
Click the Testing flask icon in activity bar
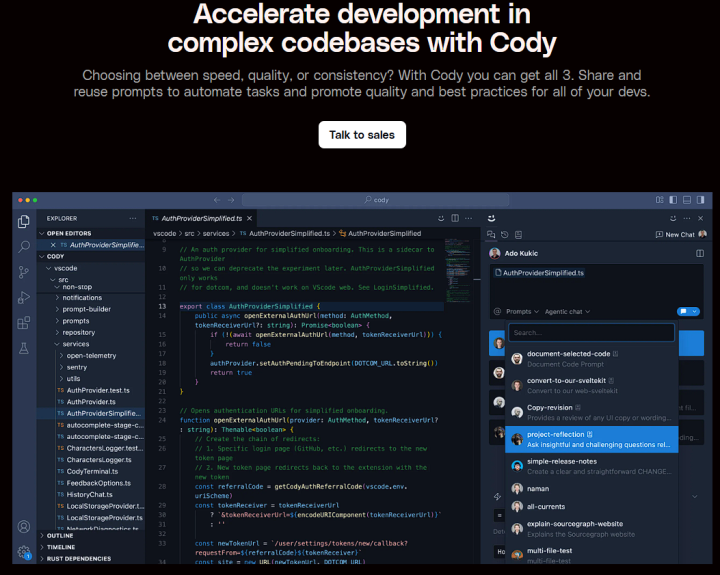click(x=24, y=348)
